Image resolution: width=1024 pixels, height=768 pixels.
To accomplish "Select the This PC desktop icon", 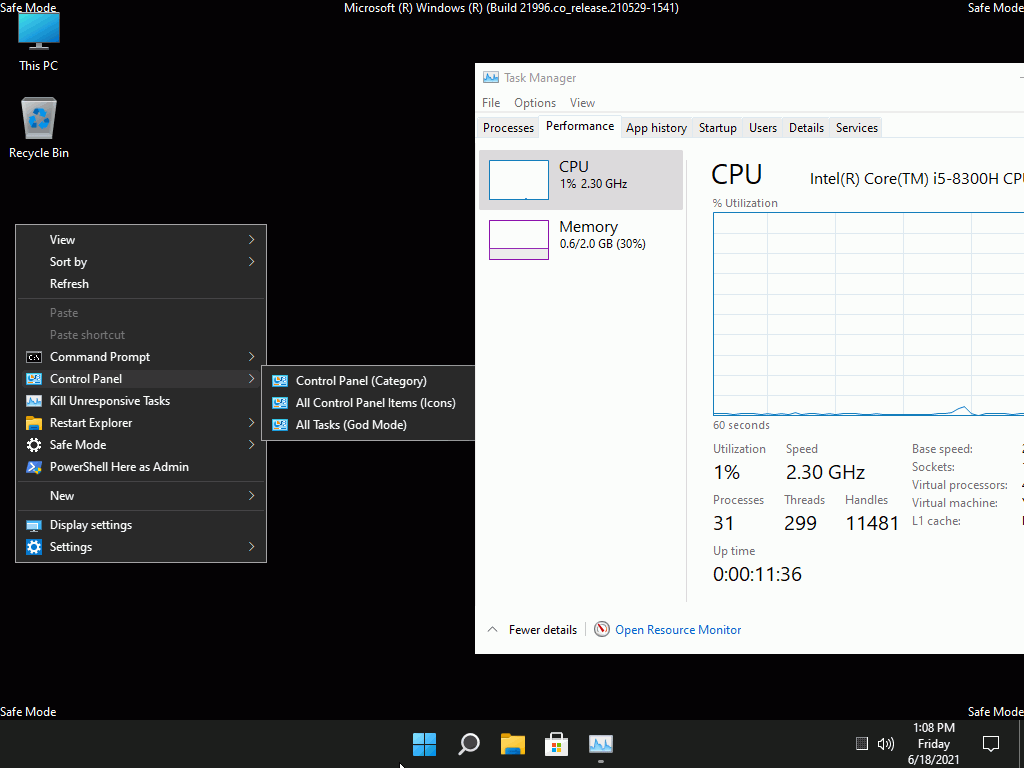I will pos(39,42).
